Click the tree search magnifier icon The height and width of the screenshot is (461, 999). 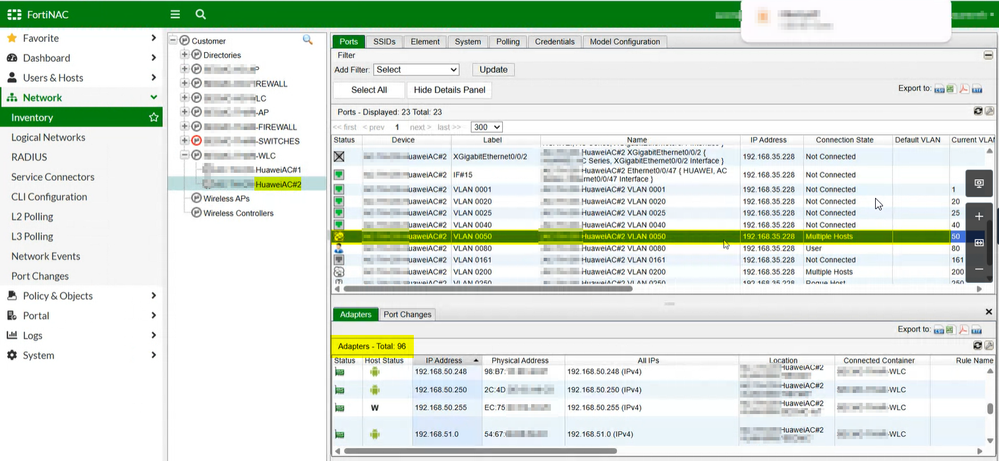click(308, 40)
